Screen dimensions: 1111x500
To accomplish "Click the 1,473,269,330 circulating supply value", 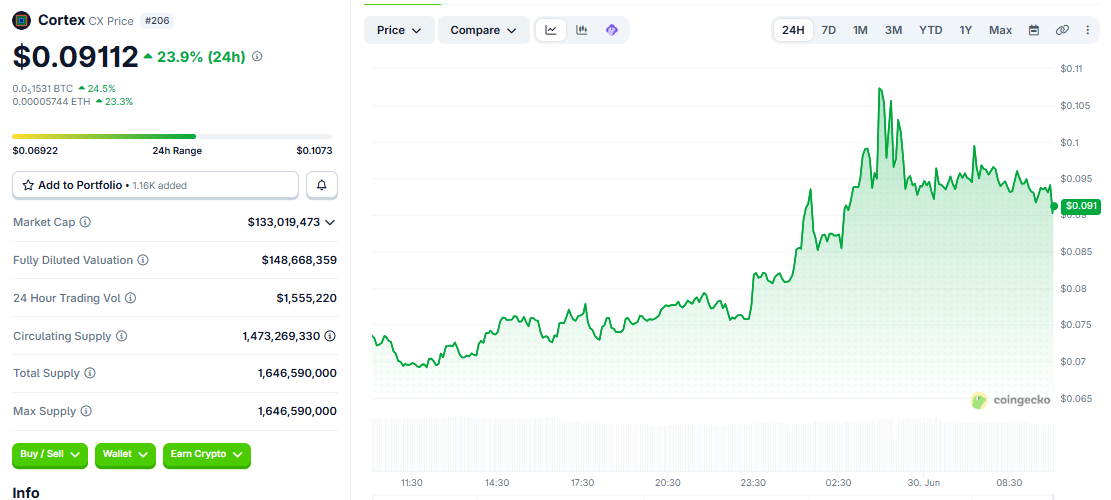I will [281, 336].
